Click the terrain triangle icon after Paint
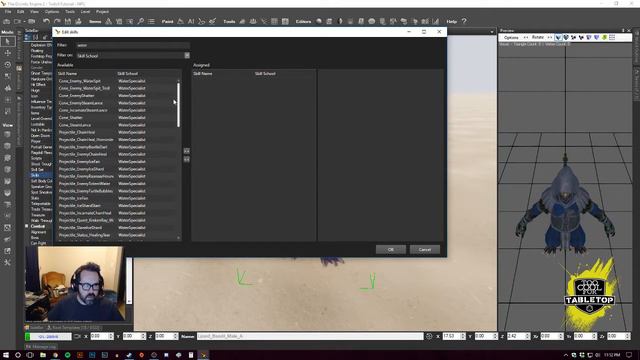The image size is (640, 360). tap(180, 21)
